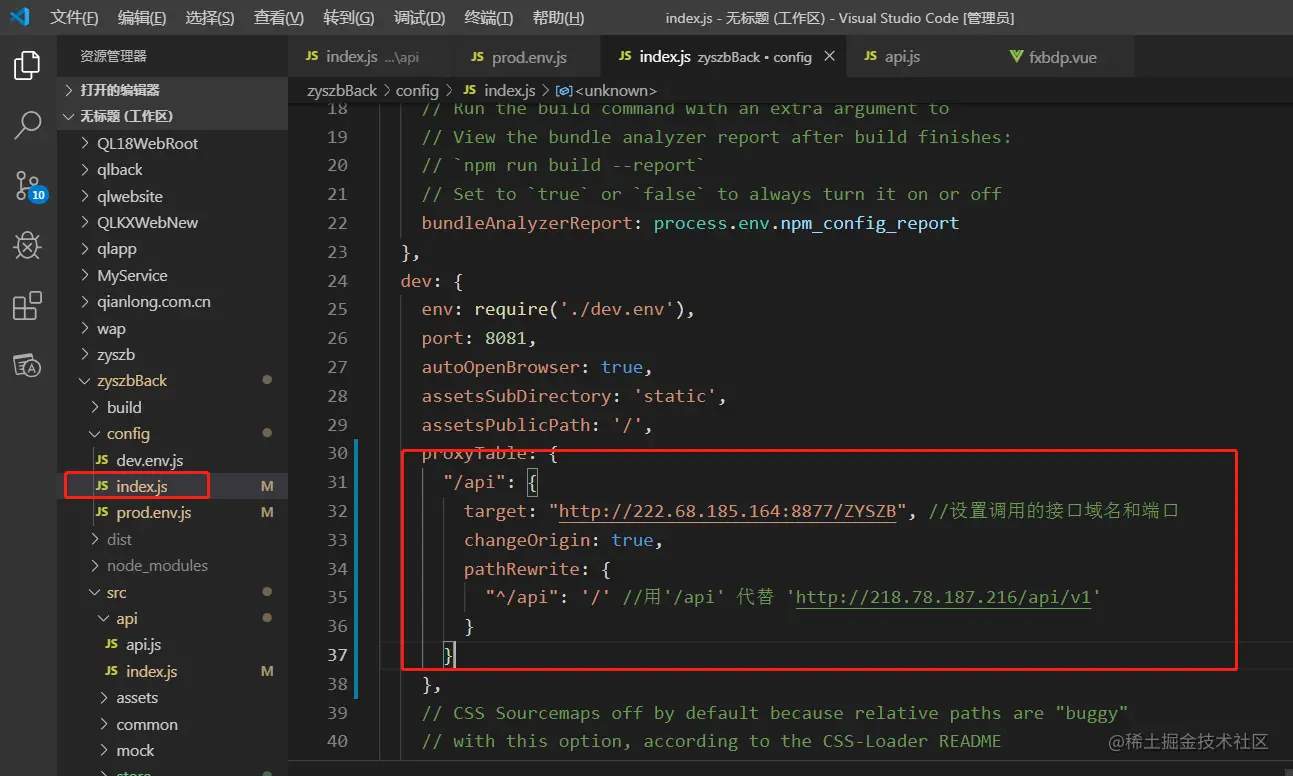The height and width of the screenshot is (776, 1293).
Task: Click line number 24 in the gutter
Action: 337,281
